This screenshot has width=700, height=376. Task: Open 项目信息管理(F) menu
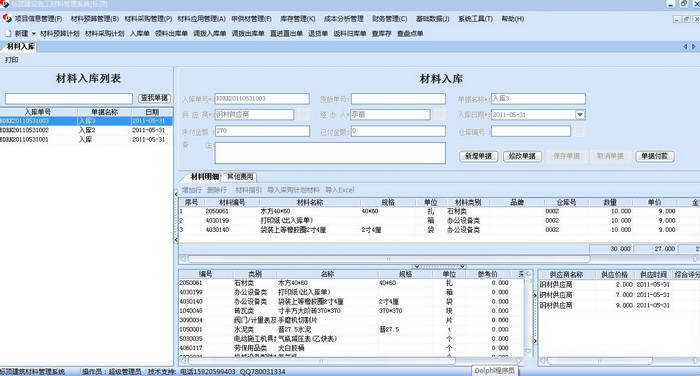click(x=38, y=19)
